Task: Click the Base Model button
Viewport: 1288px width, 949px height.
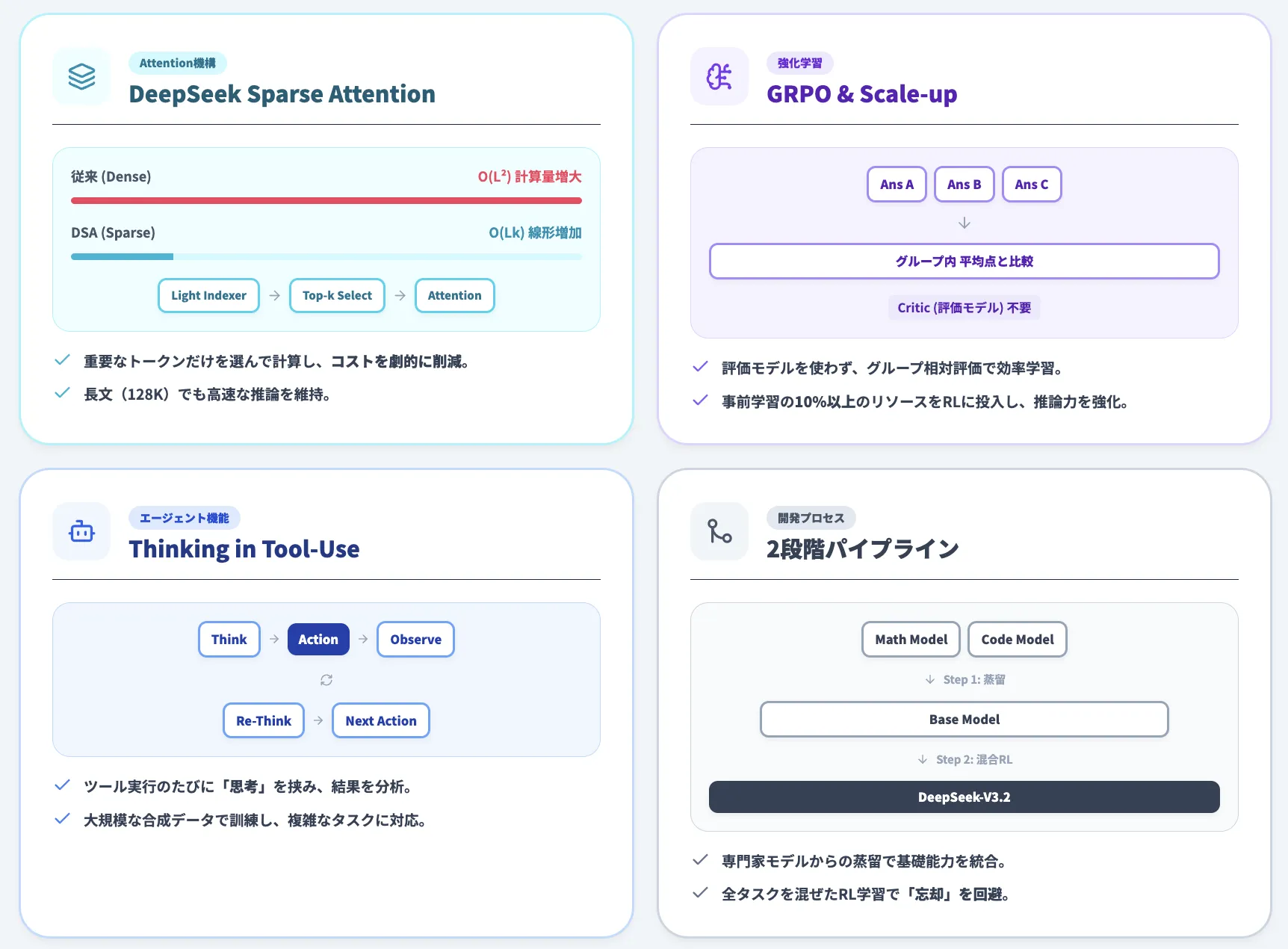Action: coord(964,719)
